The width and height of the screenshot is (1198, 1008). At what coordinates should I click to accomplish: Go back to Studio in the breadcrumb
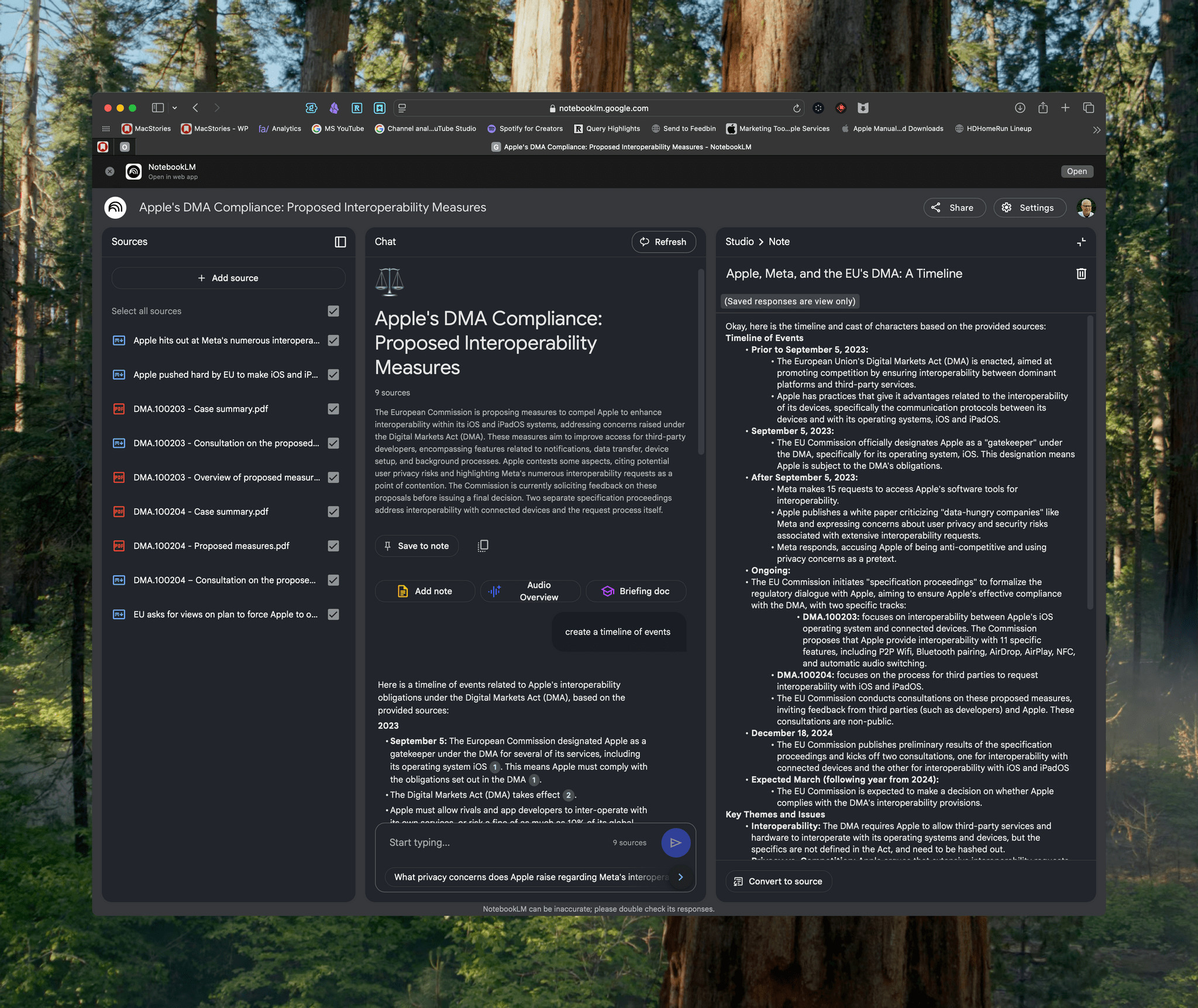click(x=739, y=241)
